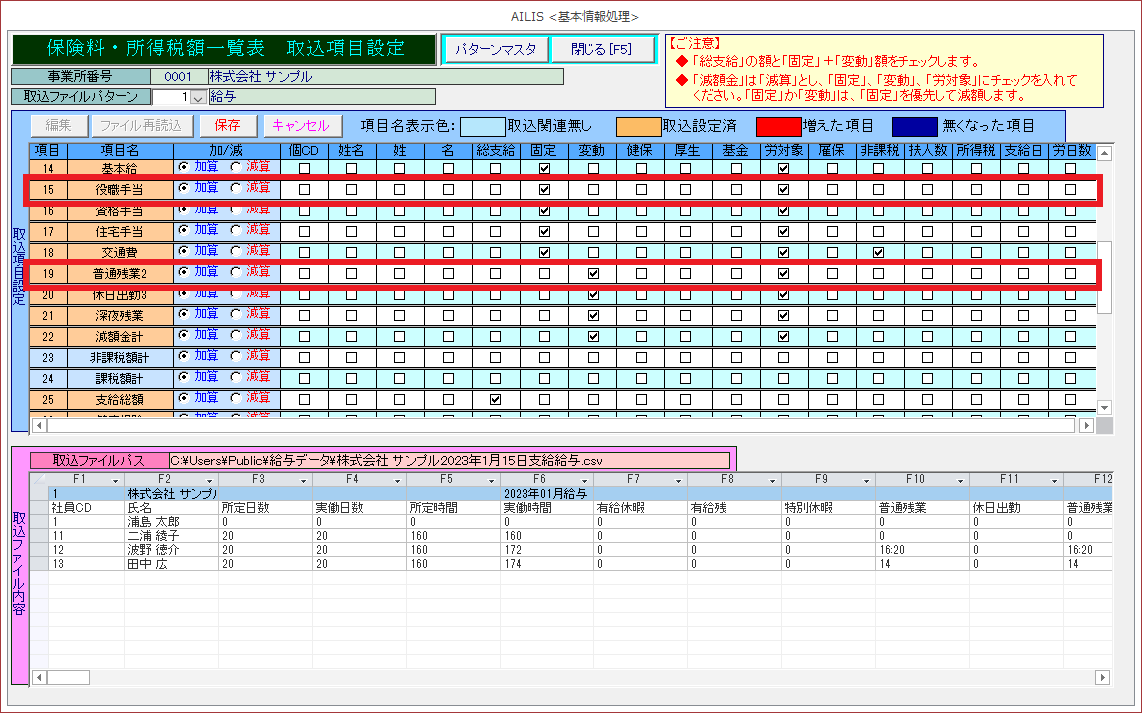Click the 取込ファイルパス file path field
This screenshot has width=1142, height=713.
click(448, 460)
